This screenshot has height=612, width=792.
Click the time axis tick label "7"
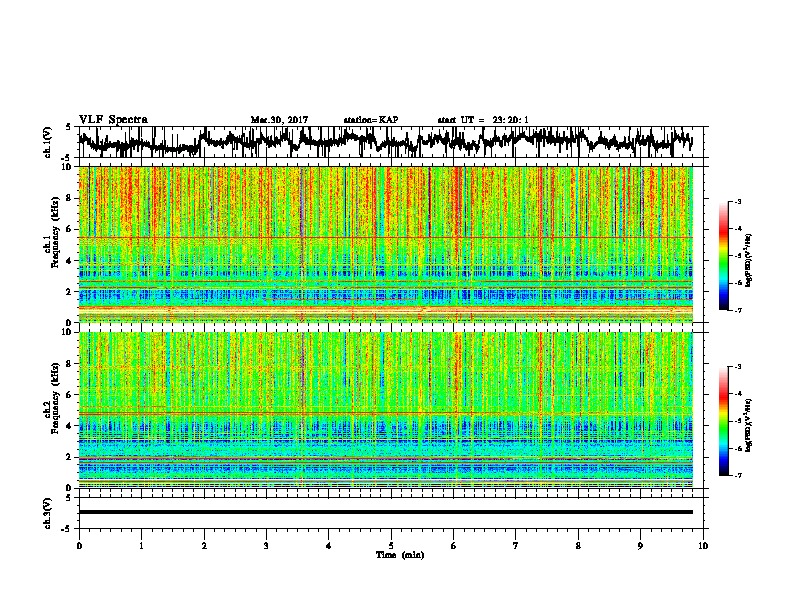[516, 546]
